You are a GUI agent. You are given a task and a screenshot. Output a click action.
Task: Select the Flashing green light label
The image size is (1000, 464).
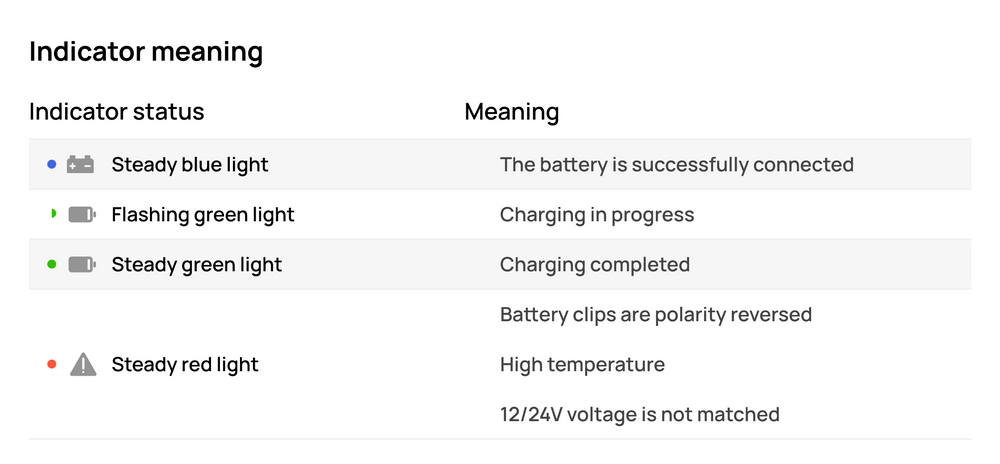(x=203, y=215)
